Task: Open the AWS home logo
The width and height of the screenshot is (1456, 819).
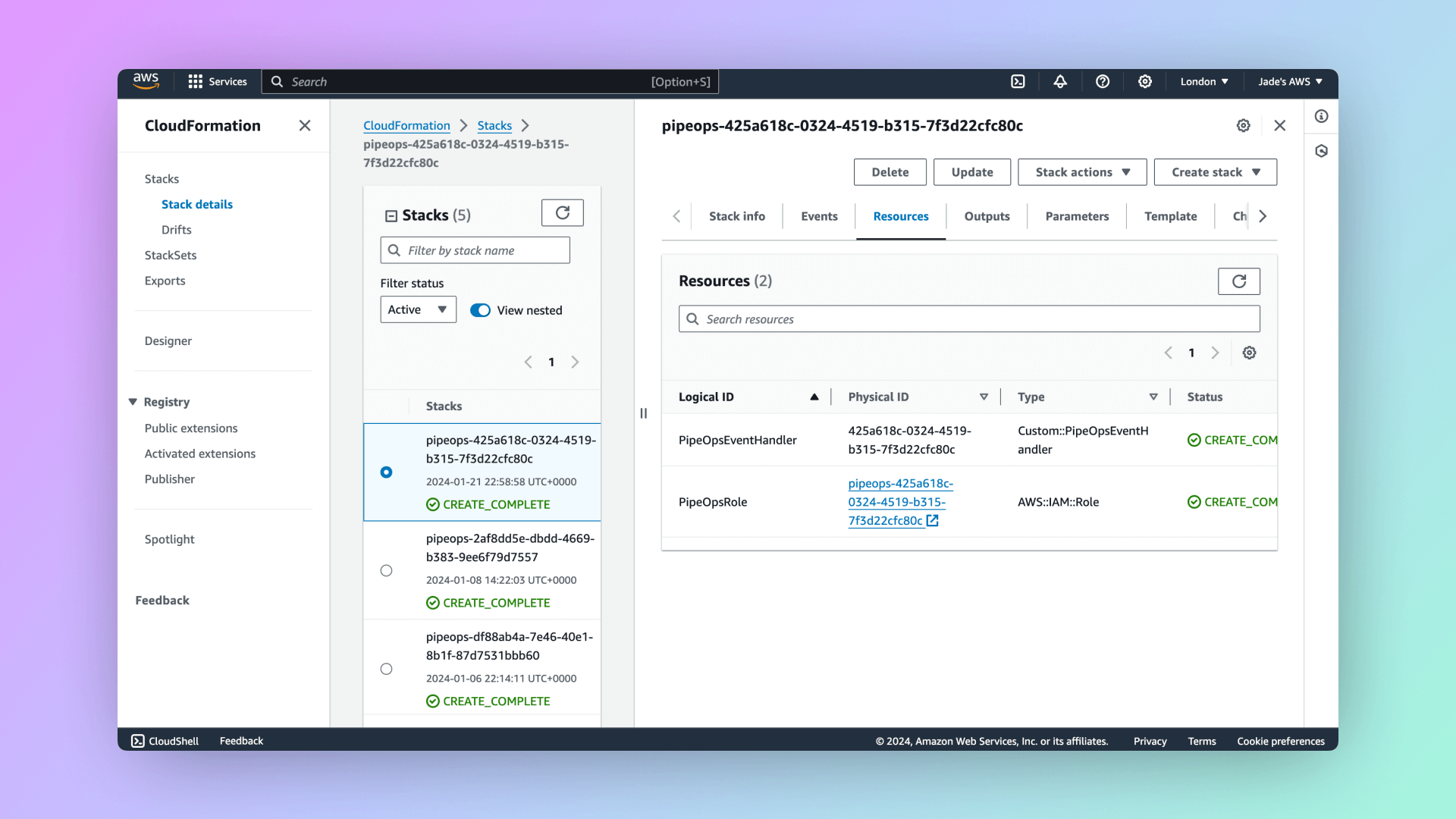Action: pyautogui.click(x=146, y=81)
